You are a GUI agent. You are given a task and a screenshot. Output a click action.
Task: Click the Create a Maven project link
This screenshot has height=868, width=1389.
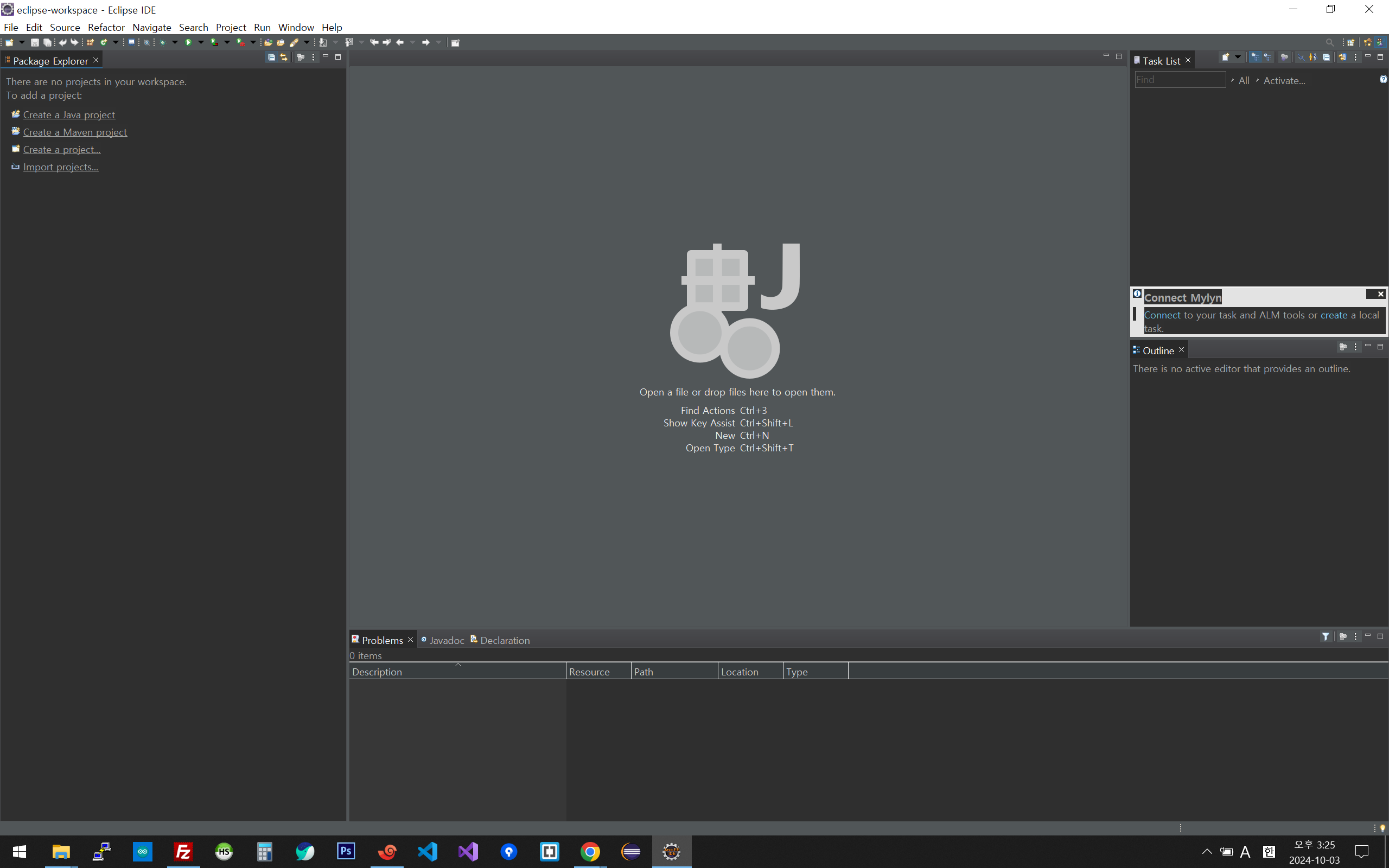[x=75, y=132]
